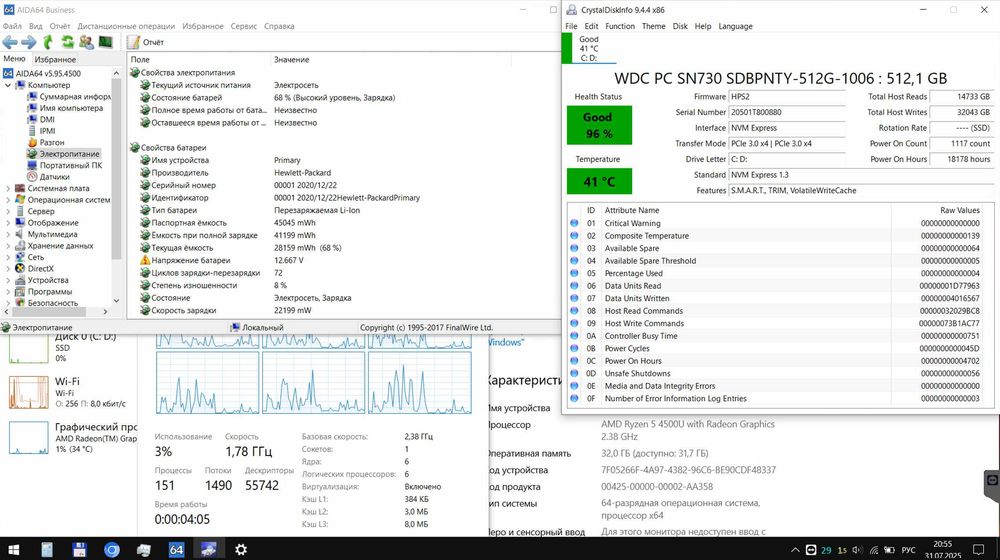Click the green up-level arrow in AIDA64
Image resolution: width=1000 pixels, height=560 pixels.
click(x=48, y=42)
